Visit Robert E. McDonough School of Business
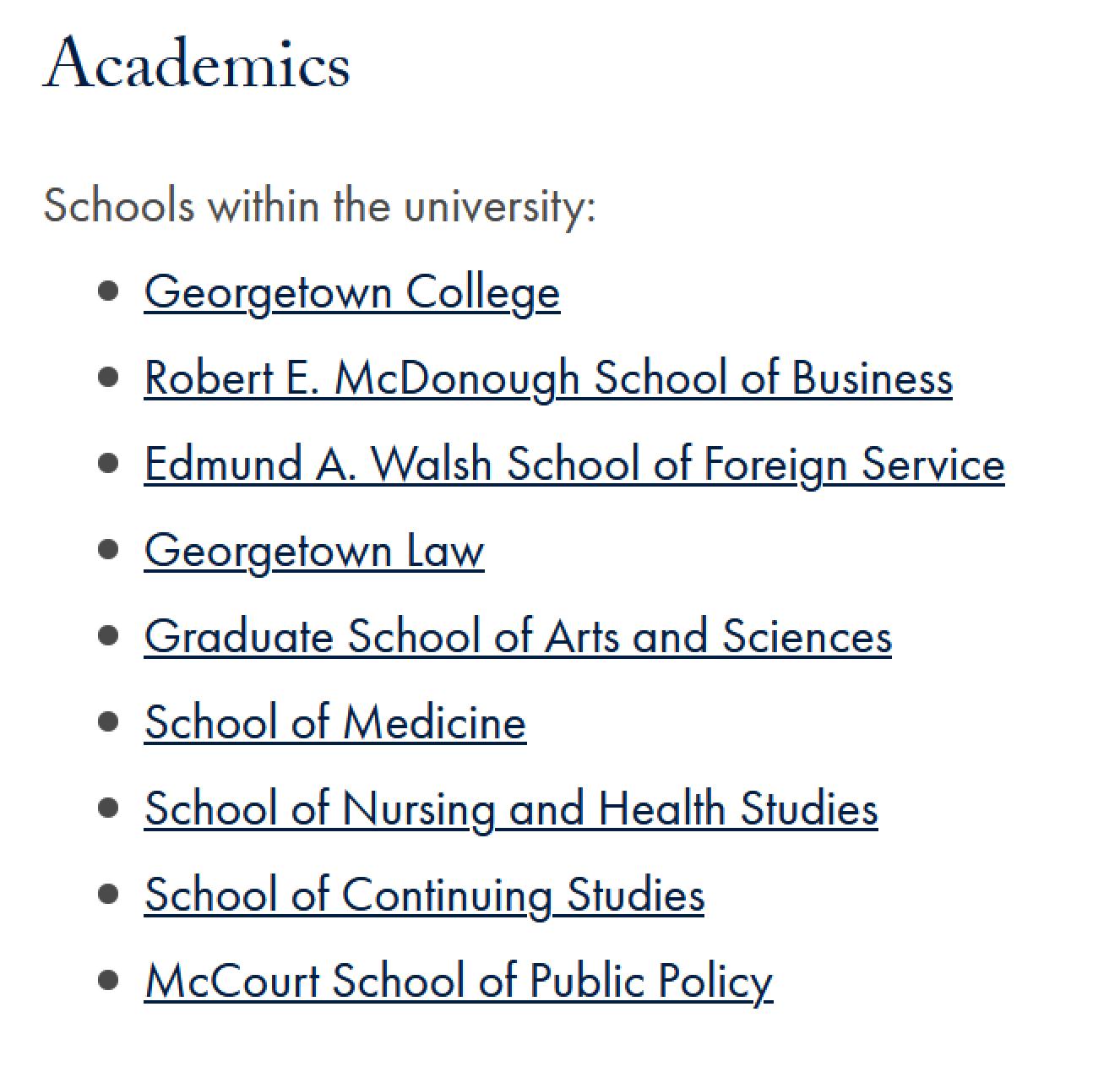 (x=548, y=378)
